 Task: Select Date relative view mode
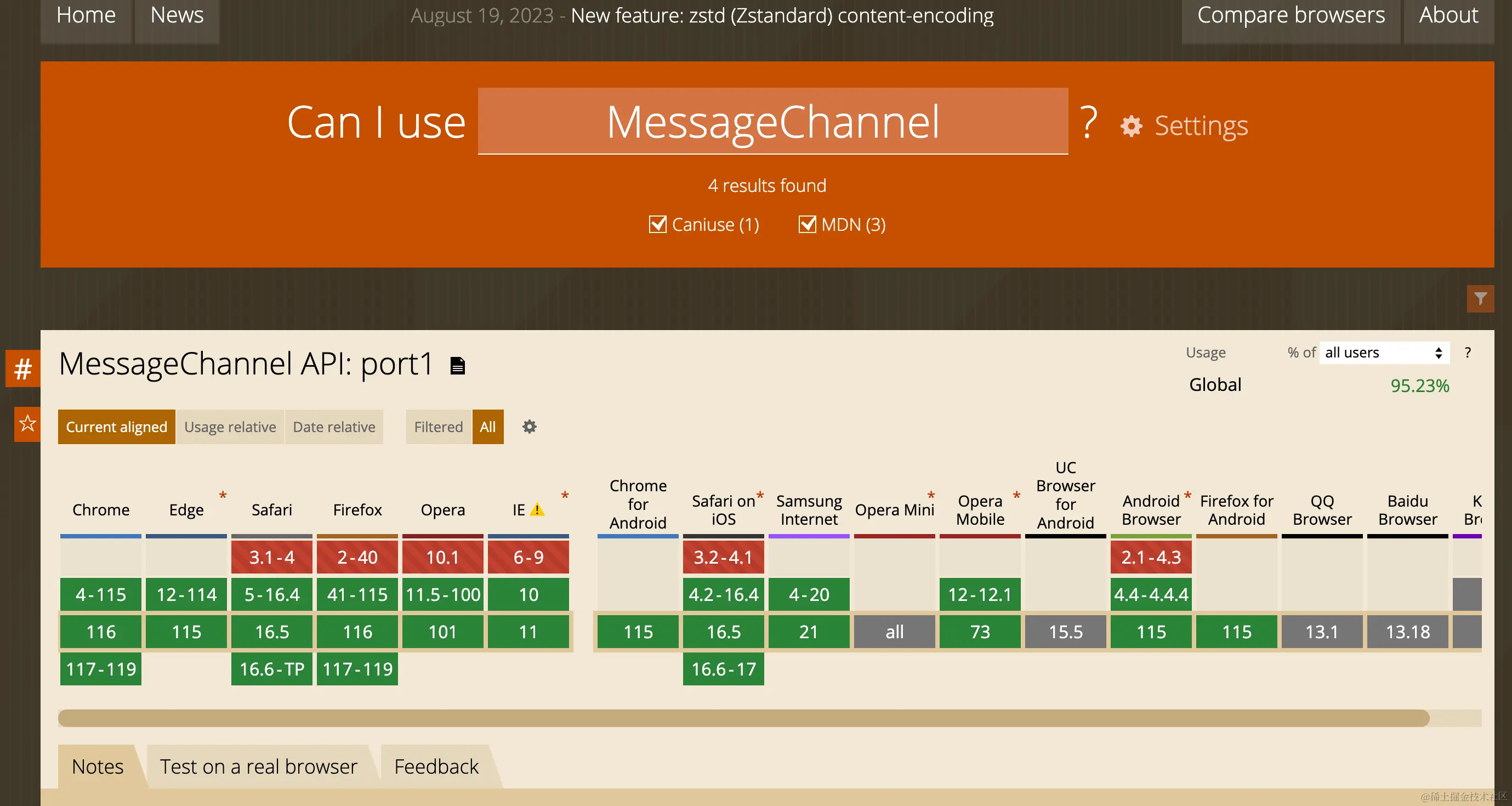pyautogui.click(x=333, y=427)
